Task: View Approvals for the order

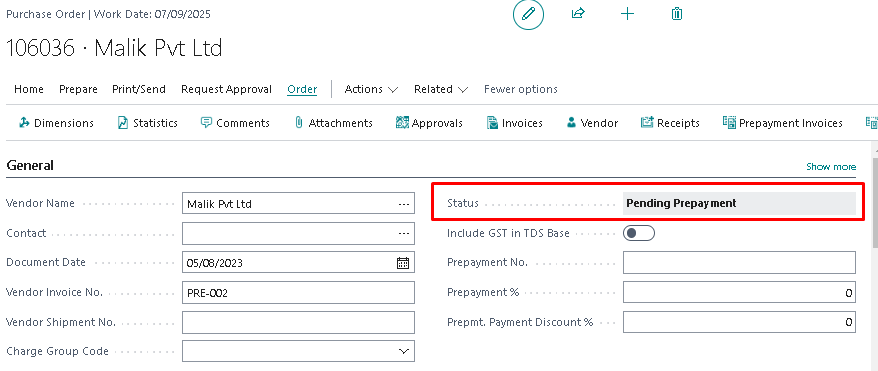Action: click(429, 123)
